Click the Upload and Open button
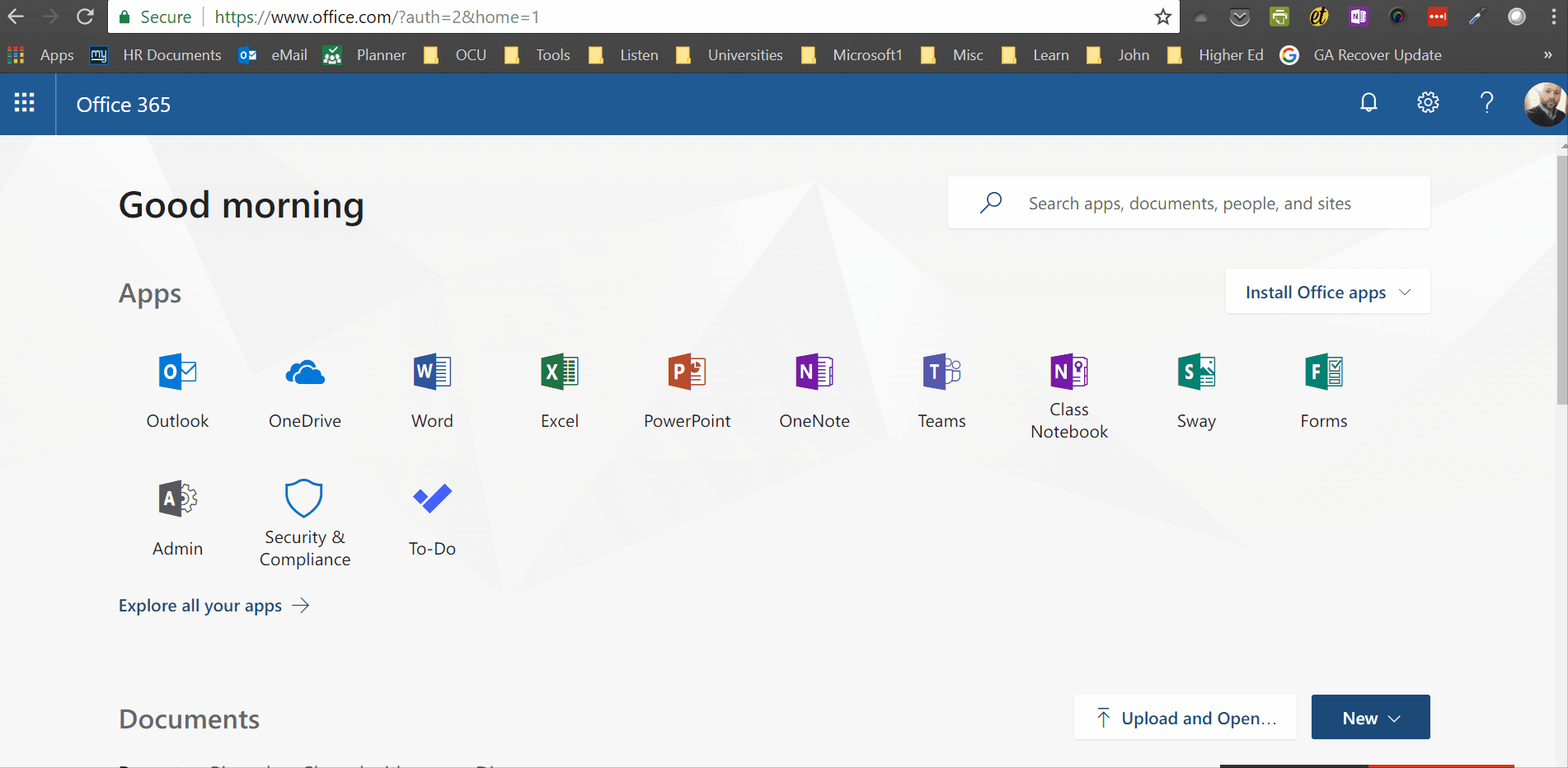Viewport: 1568px width, 768px height. click(1185, 718)
